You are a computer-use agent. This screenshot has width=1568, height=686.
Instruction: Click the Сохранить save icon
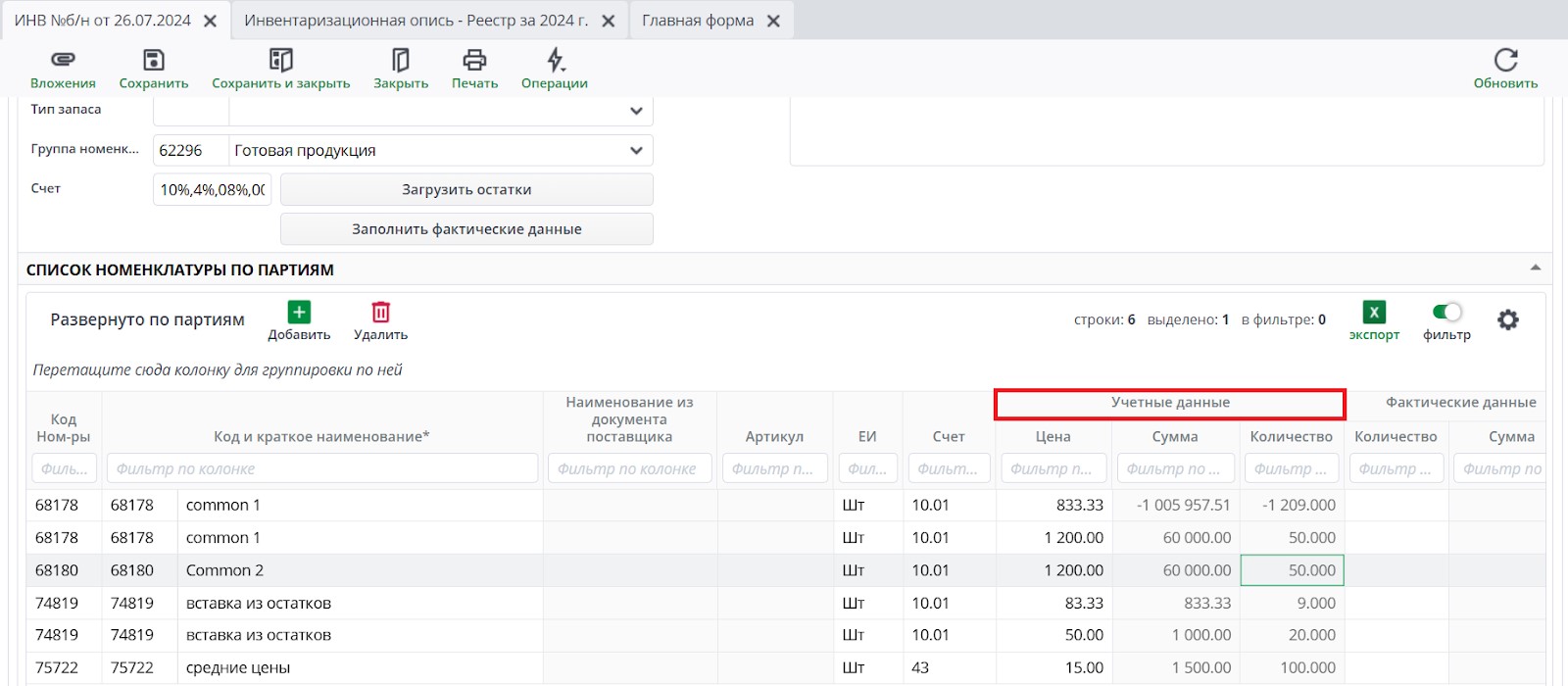(x=154, y=61)
